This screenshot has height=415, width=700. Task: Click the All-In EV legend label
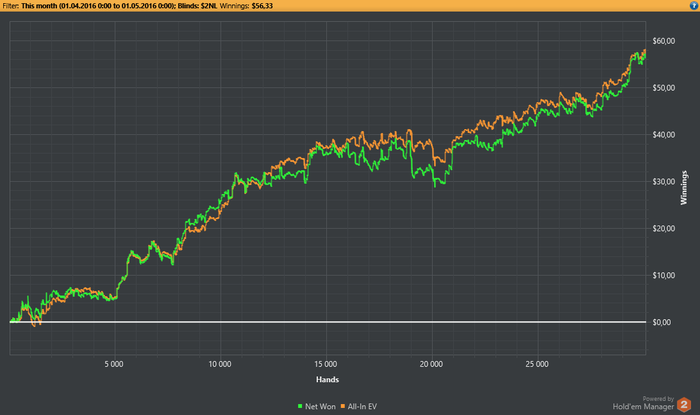click(362, 407)
